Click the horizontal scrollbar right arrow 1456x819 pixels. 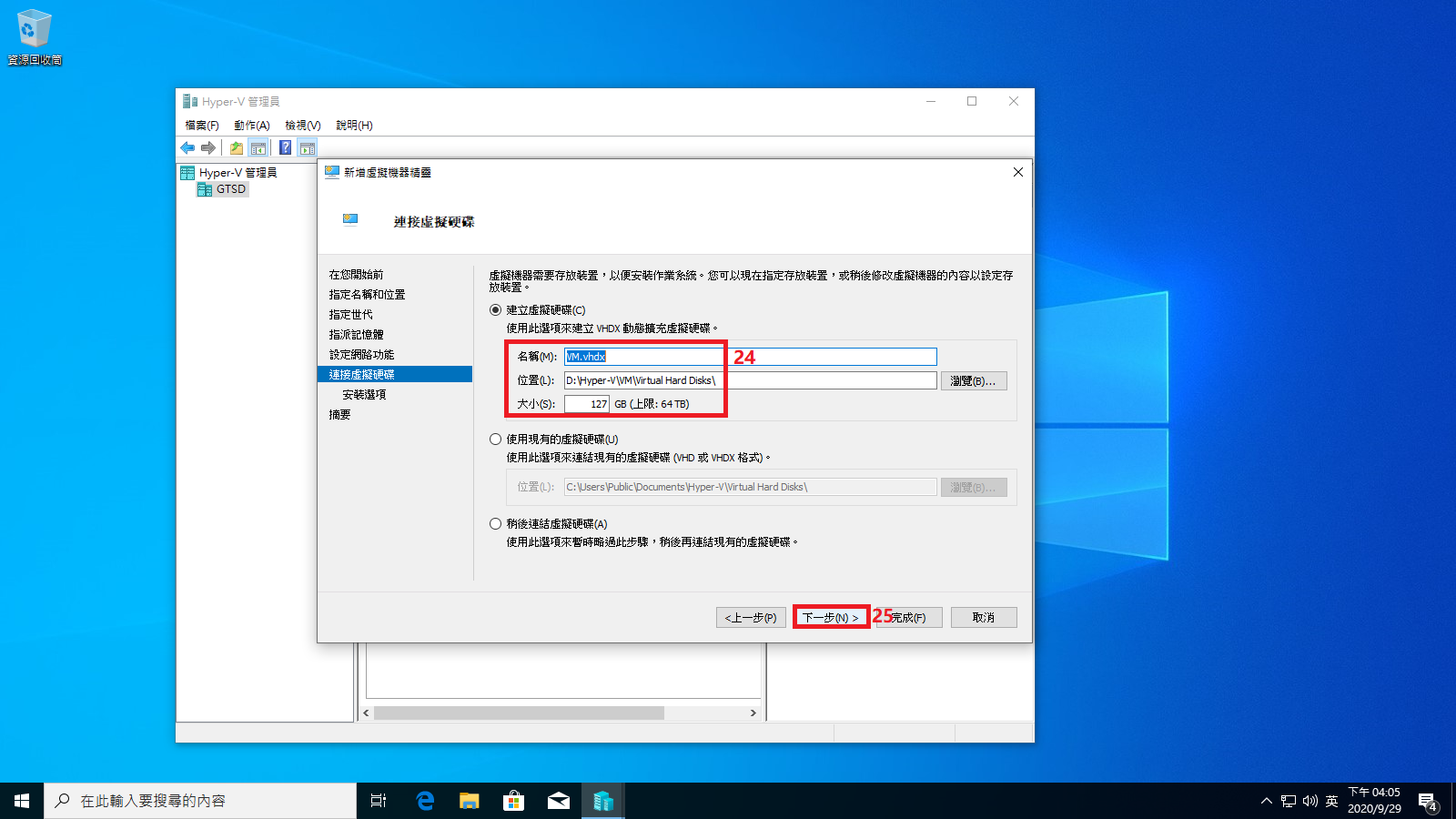coord(753,713)
